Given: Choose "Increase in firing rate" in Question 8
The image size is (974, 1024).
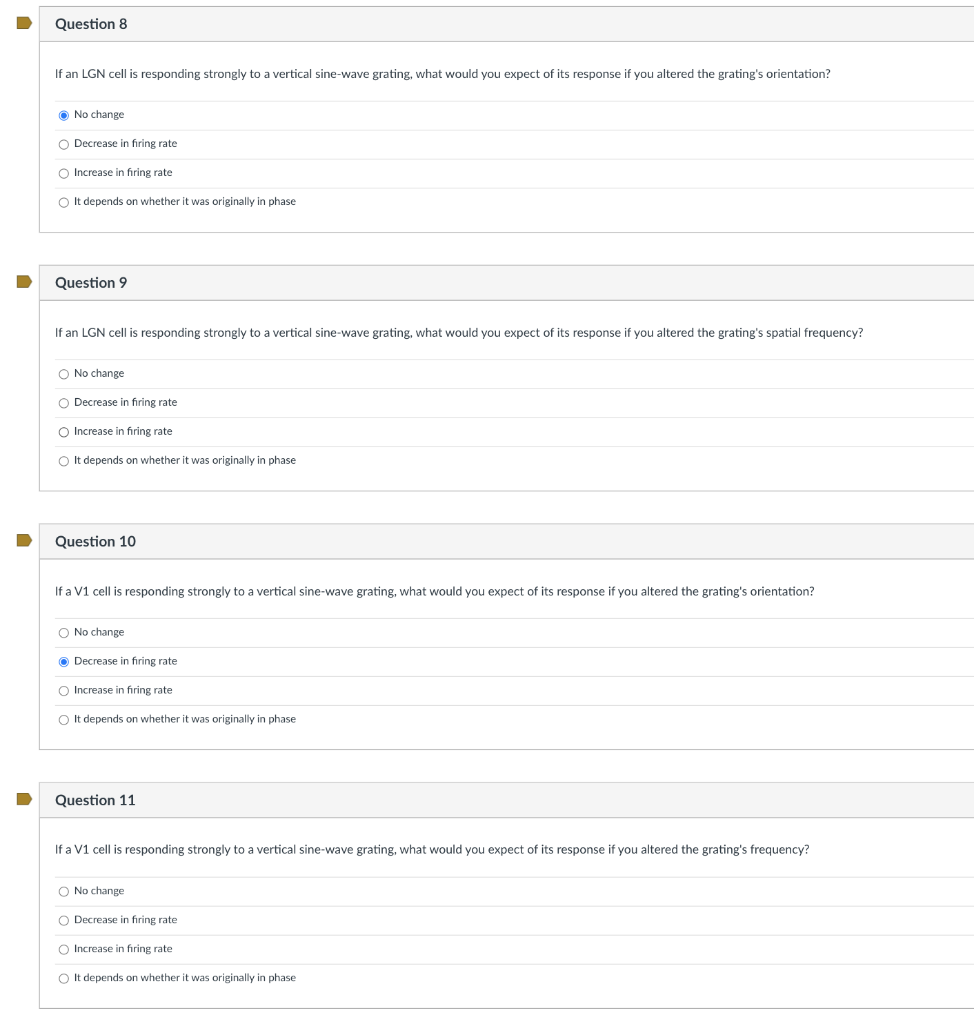Looking at the screenshot, I should click(x=64, y=173).
